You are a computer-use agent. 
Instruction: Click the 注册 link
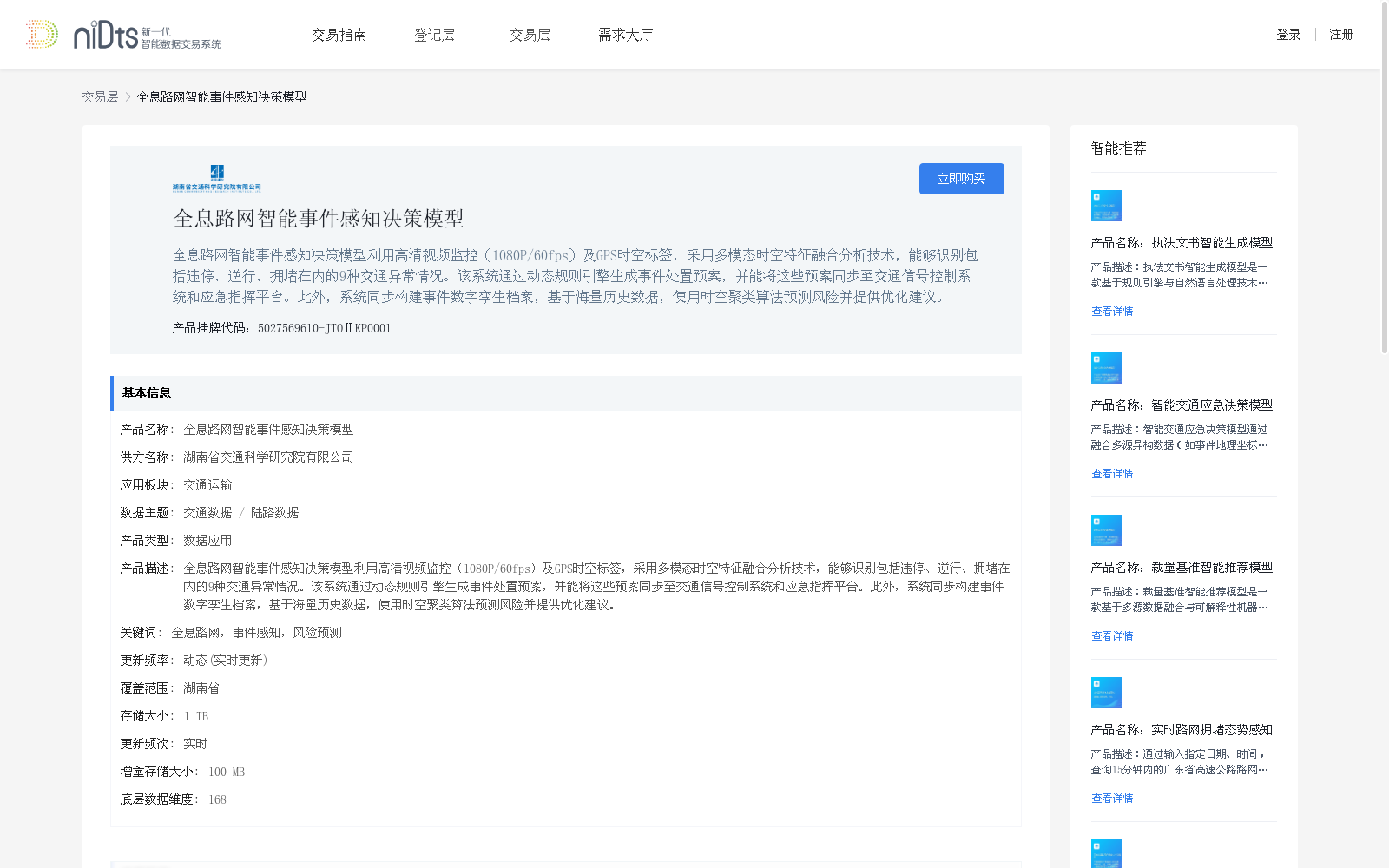pos(1341,35)
